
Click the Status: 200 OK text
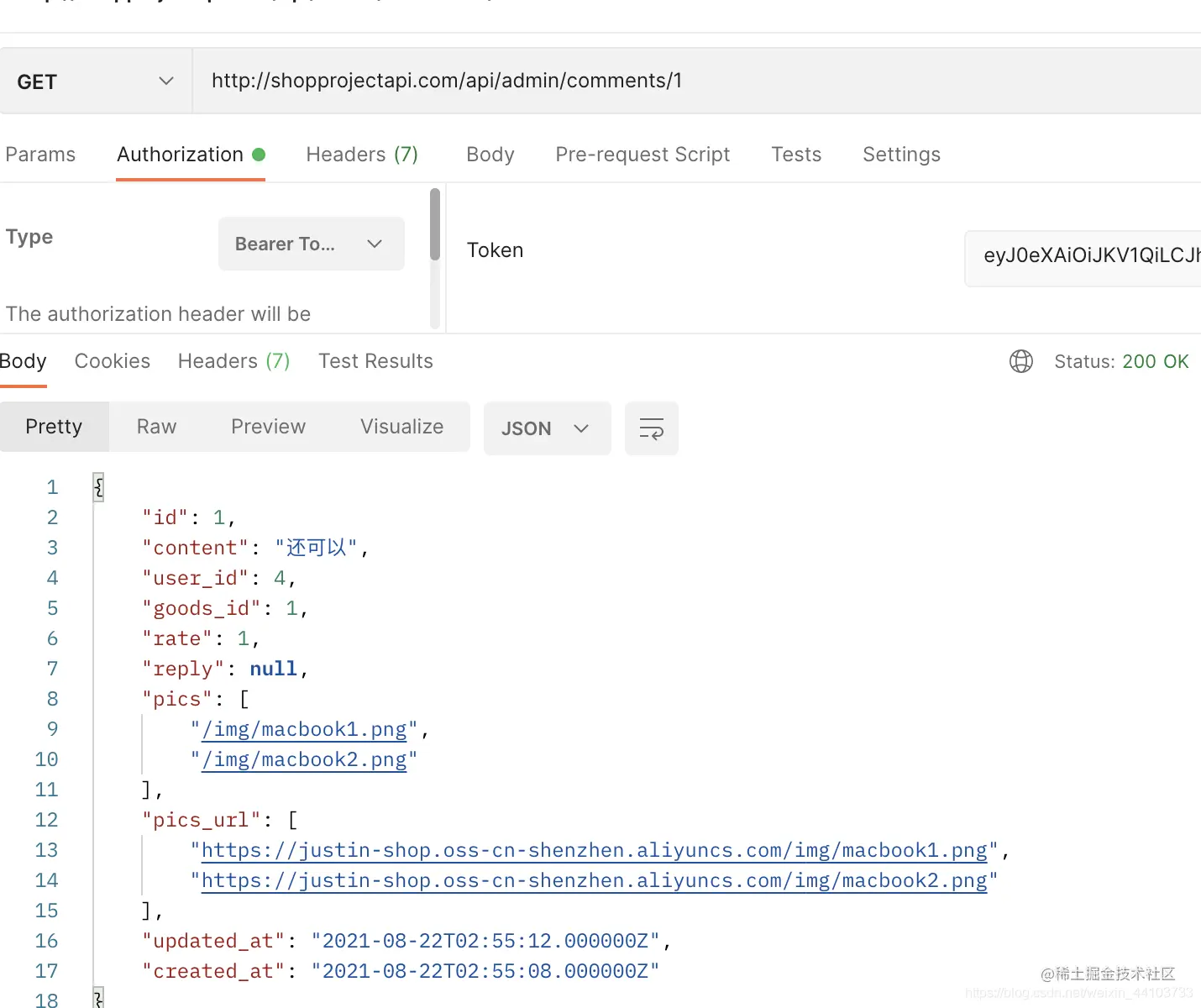tap(1121, 361)
